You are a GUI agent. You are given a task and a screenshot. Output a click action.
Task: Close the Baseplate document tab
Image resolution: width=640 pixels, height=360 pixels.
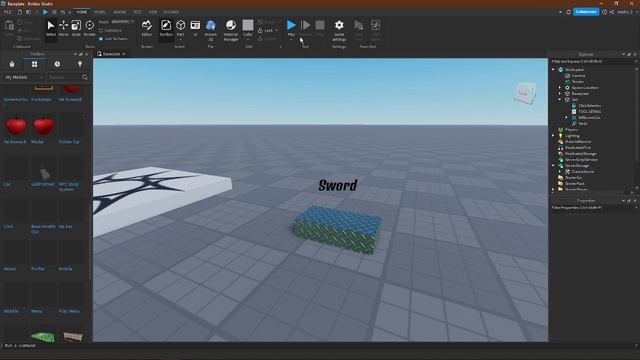124,54
